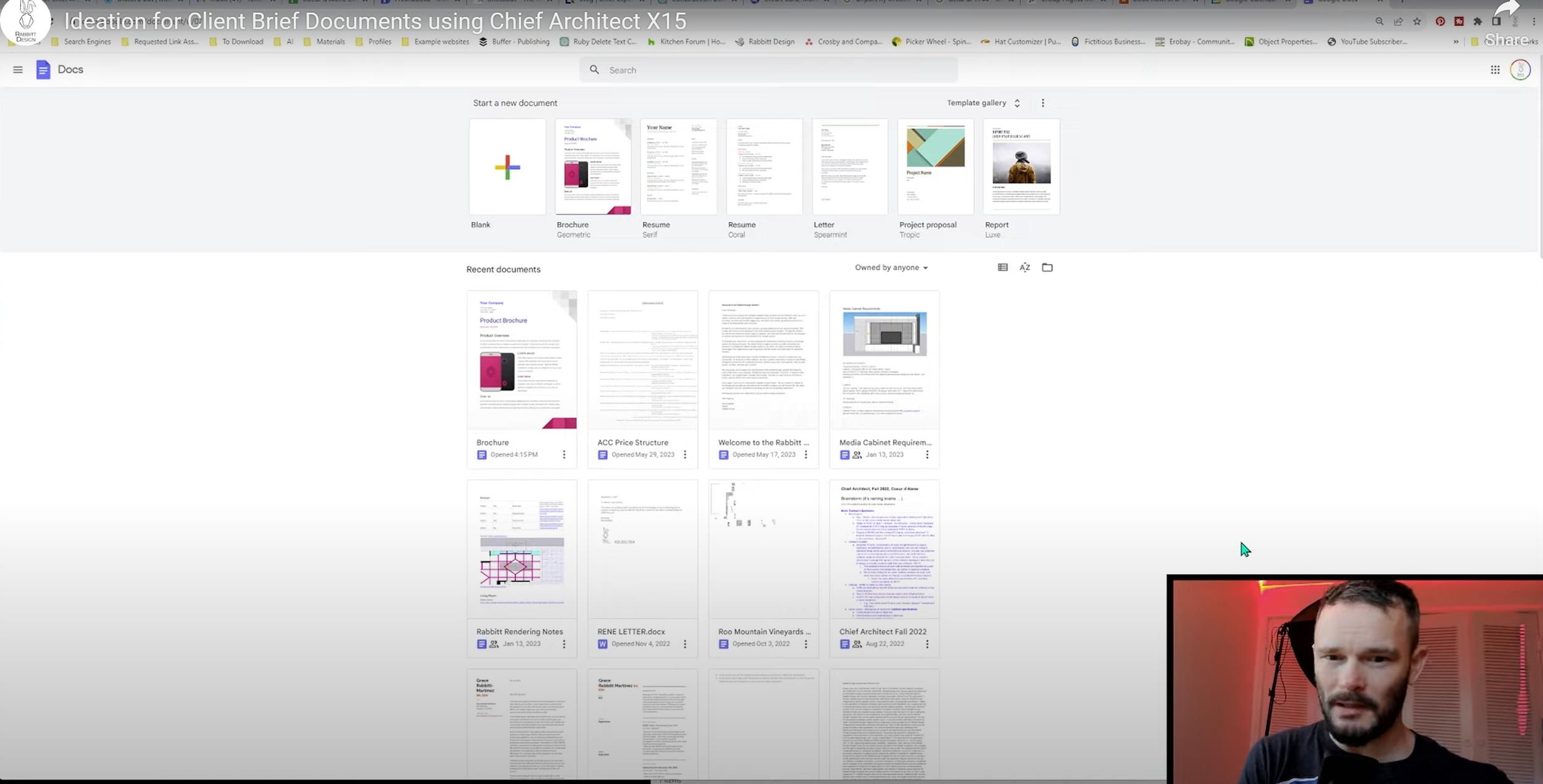Open the template section more options menu
The image size is (1543, 784).
(1042, 103)
